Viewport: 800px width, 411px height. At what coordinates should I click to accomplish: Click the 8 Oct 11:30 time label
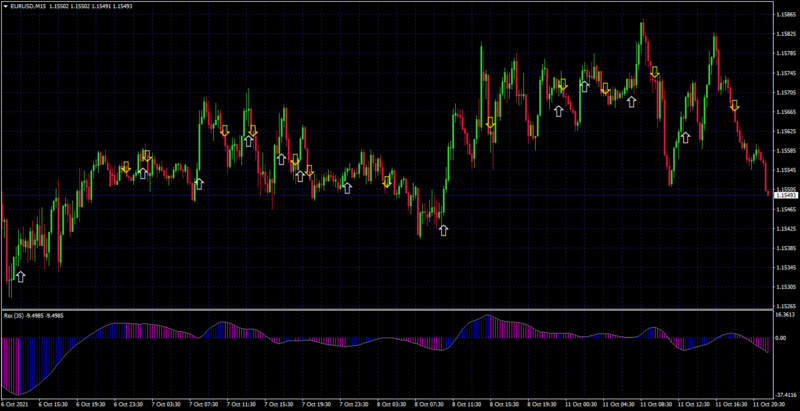467,404
